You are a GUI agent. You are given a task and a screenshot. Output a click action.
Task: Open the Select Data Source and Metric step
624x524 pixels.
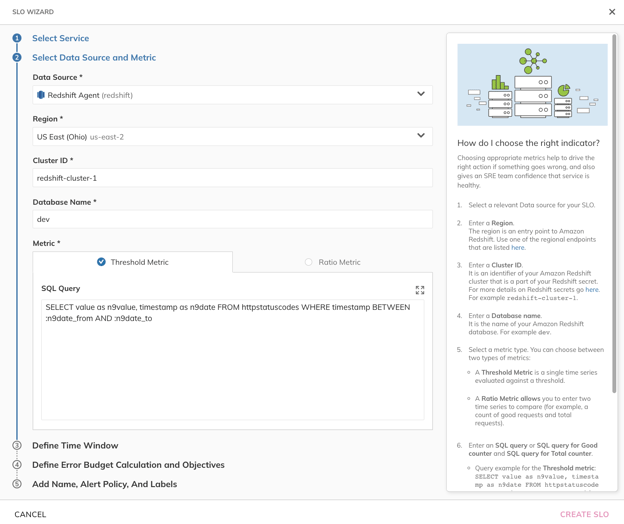[94, 58]
